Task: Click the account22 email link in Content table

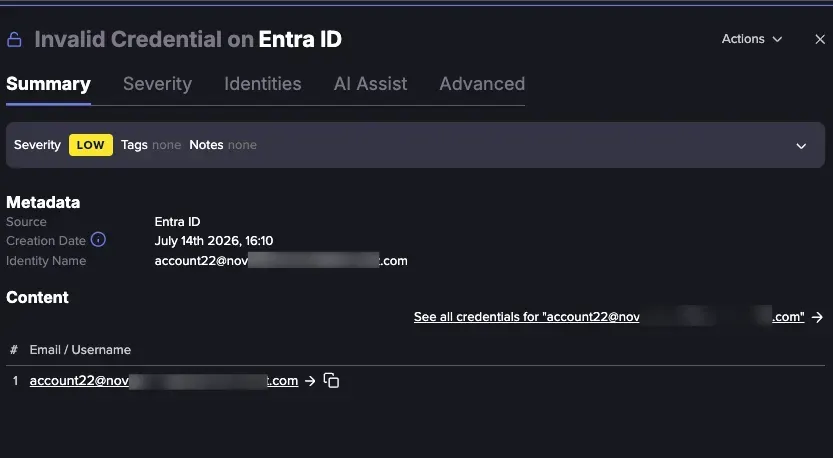Action: click(164, 381)
